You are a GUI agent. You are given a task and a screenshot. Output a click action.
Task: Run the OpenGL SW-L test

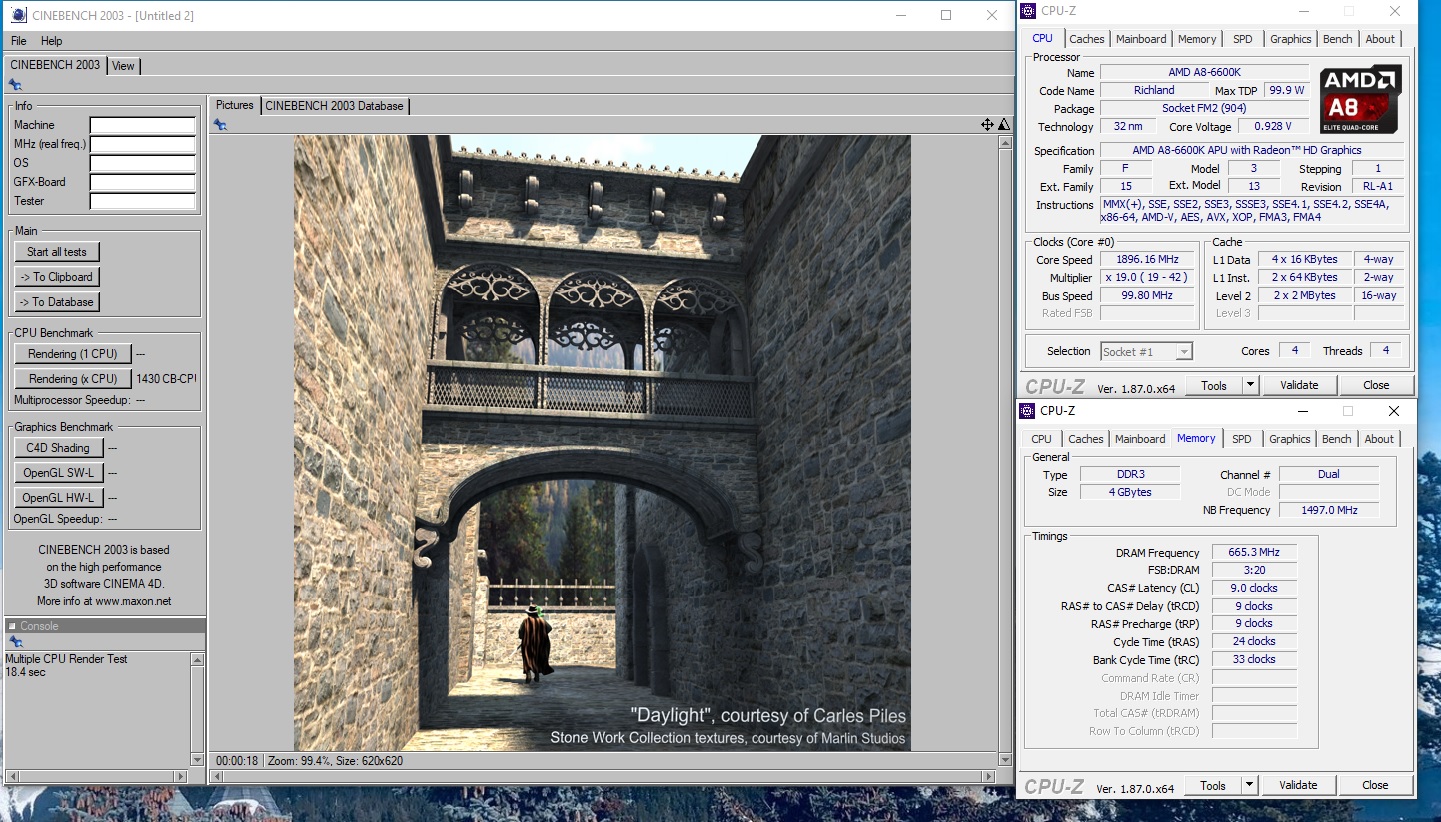[x=58, y=473]
